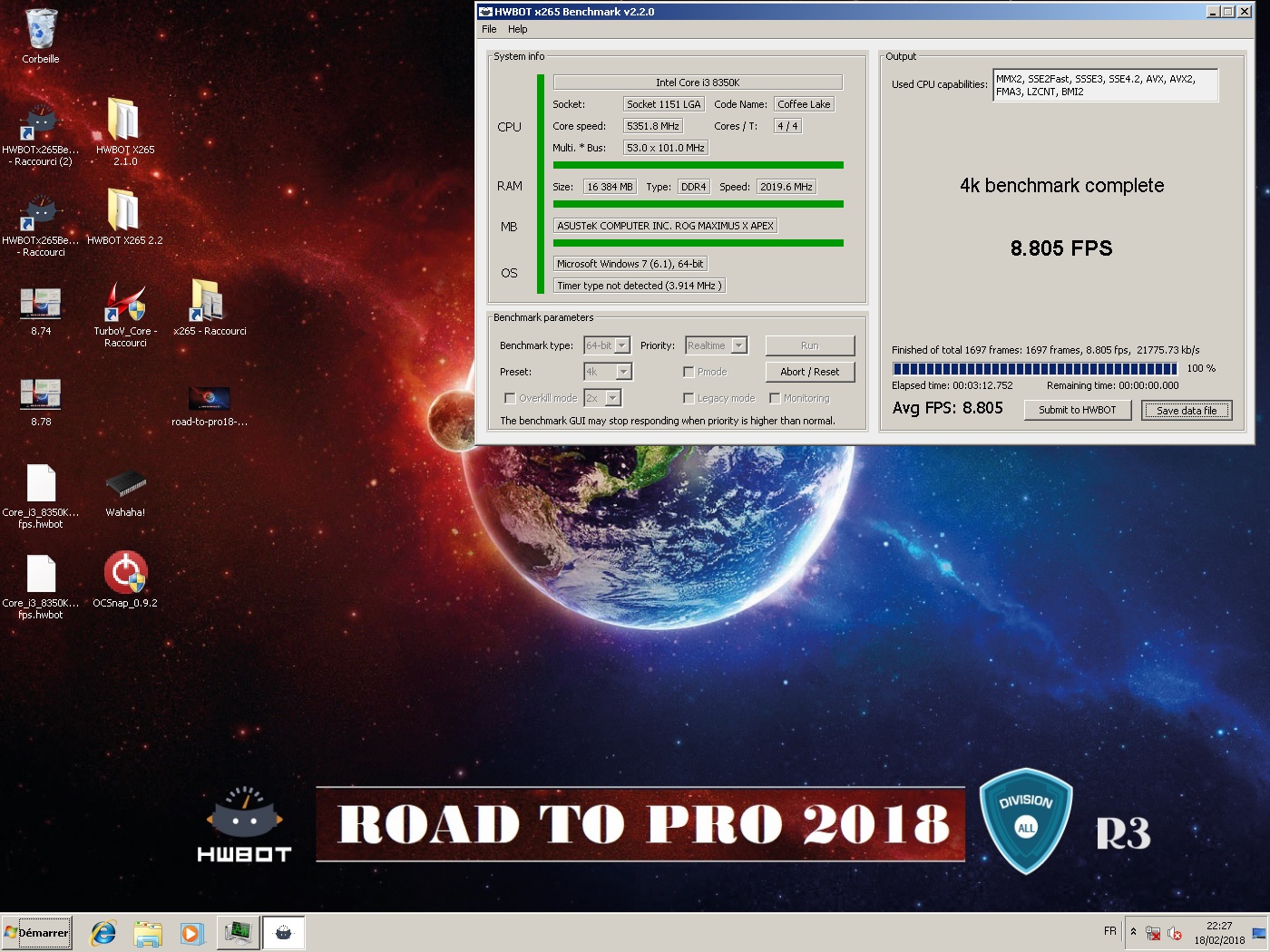Open the Help menu

click(x=517, y=29)
